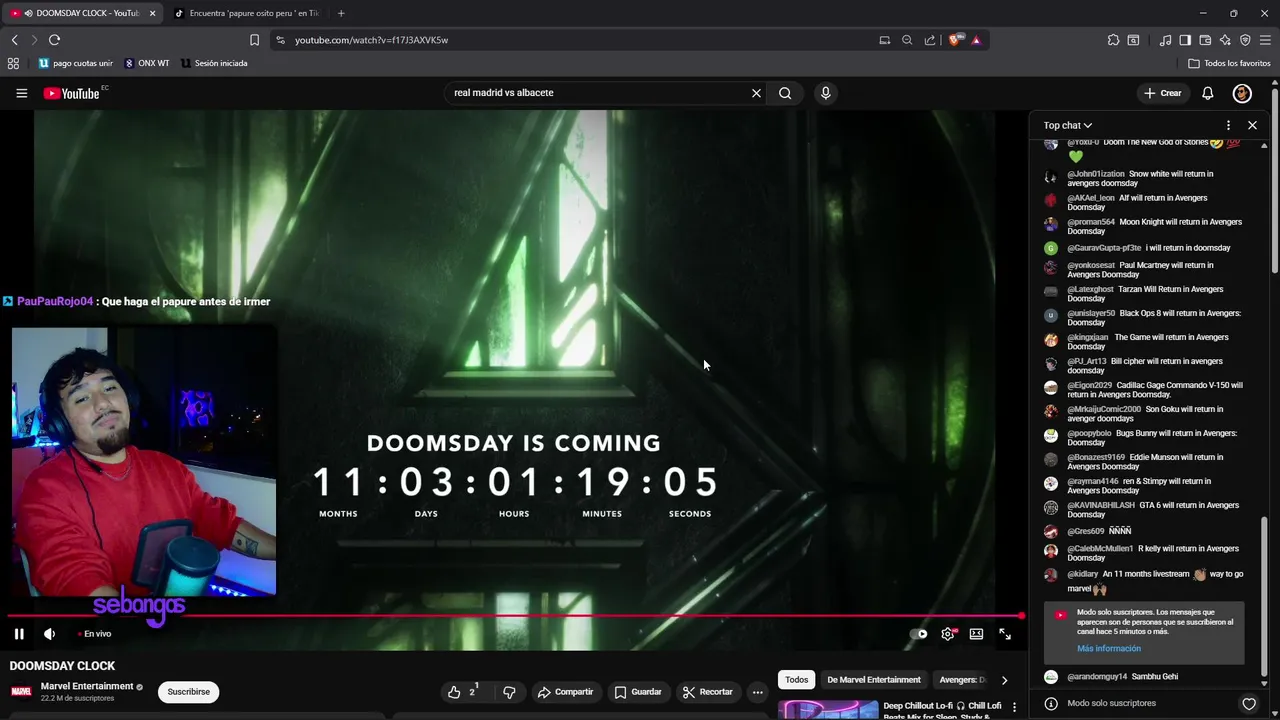Pause the live video
This screenshot has height=720, width=1280.
(19, 634)
